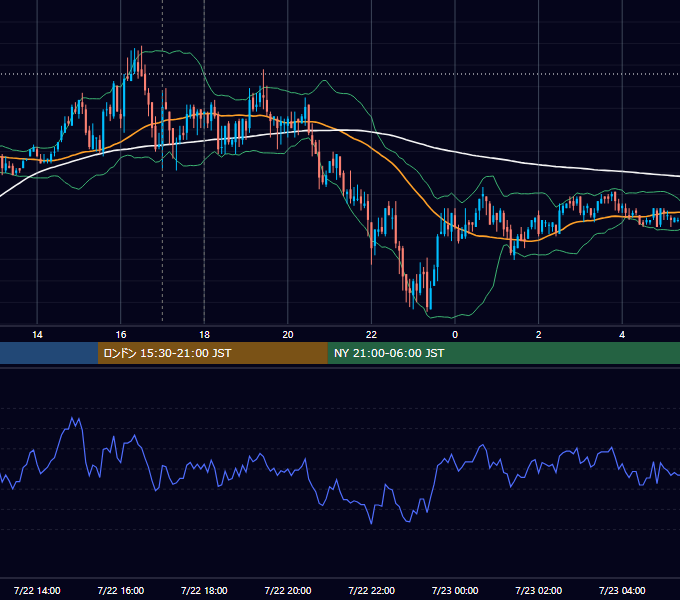Click the 7/23 04:00 time label
The image size is (680, 600).
click(x=622, y=590)
